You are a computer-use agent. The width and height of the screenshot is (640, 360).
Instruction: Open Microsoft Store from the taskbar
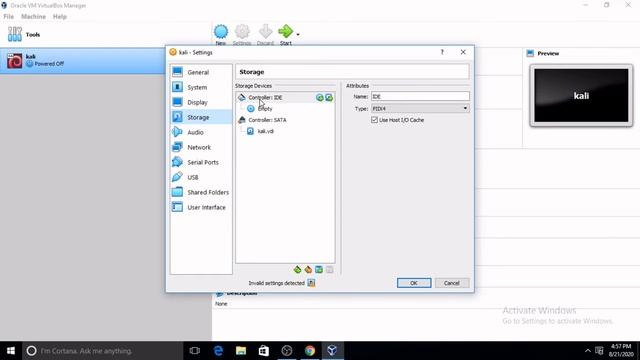pyautogui.click(x=264, y=351)
